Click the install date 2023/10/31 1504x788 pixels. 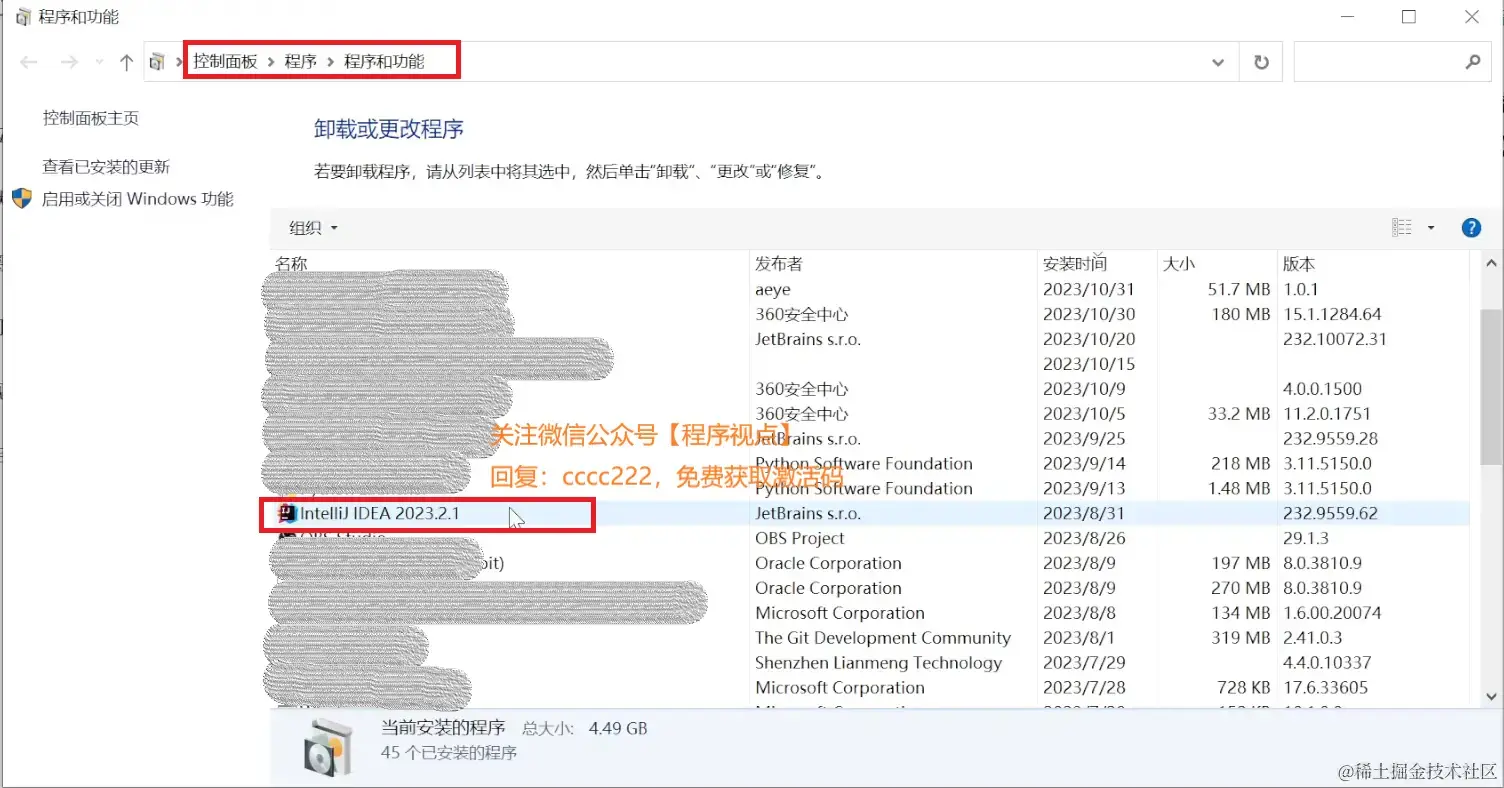1089,290
